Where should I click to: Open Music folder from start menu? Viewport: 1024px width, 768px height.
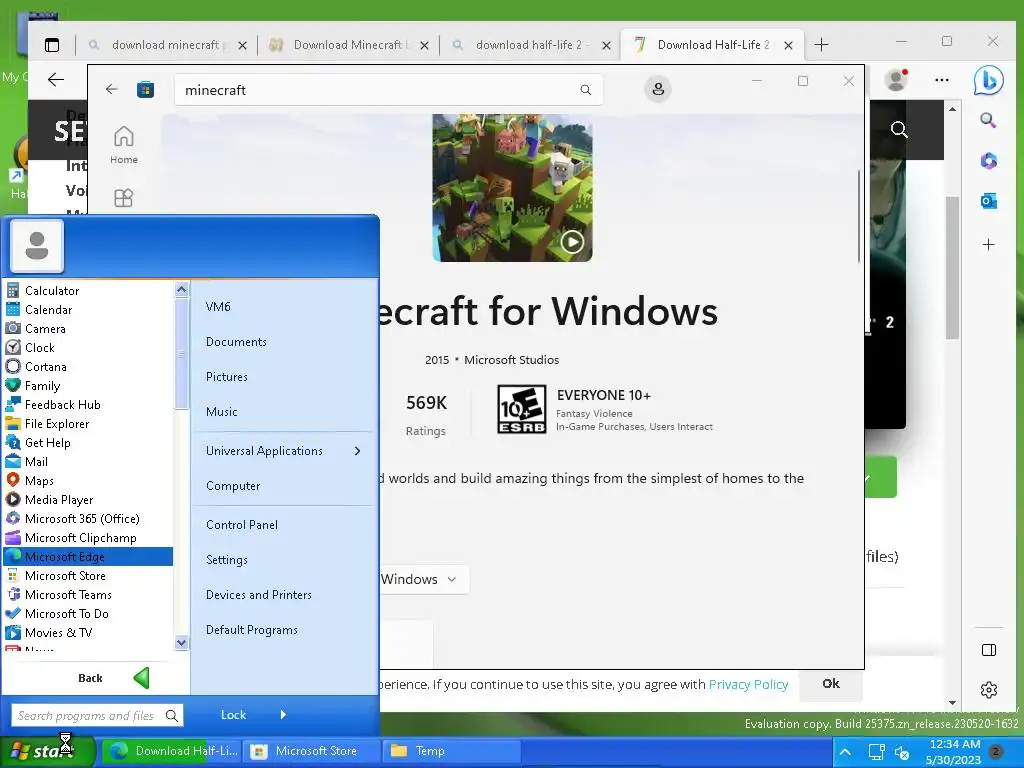click(x=221, y=411)
